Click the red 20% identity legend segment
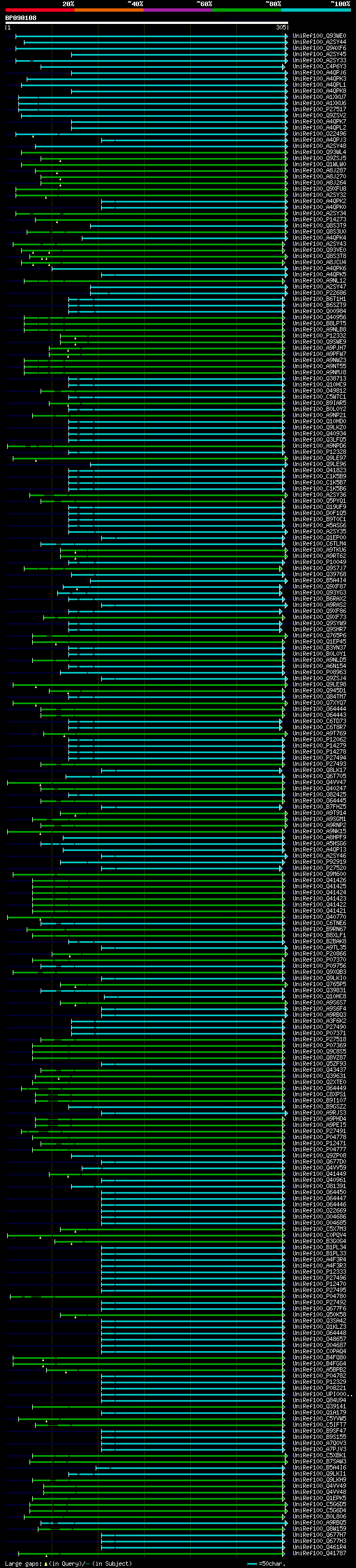This screenshot has width=356, height=1568. point(39,10)
